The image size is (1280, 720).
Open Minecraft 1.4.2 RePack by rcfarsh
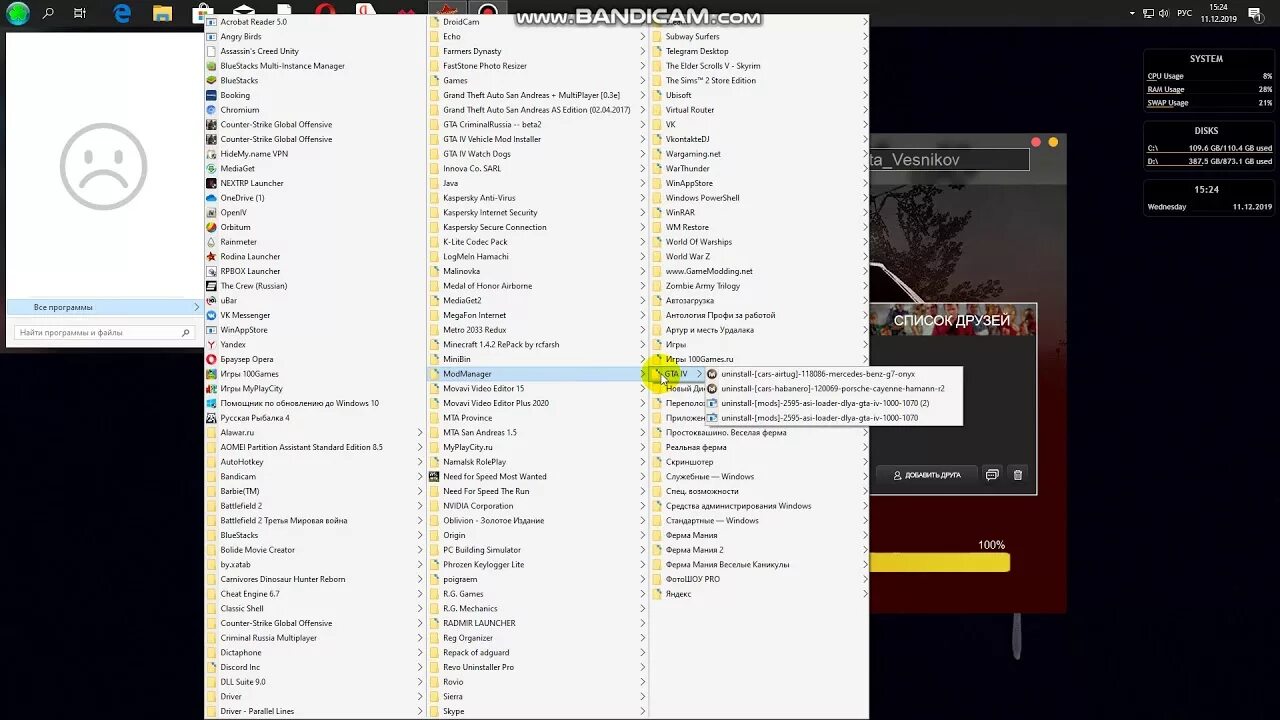tap(537, 345)
